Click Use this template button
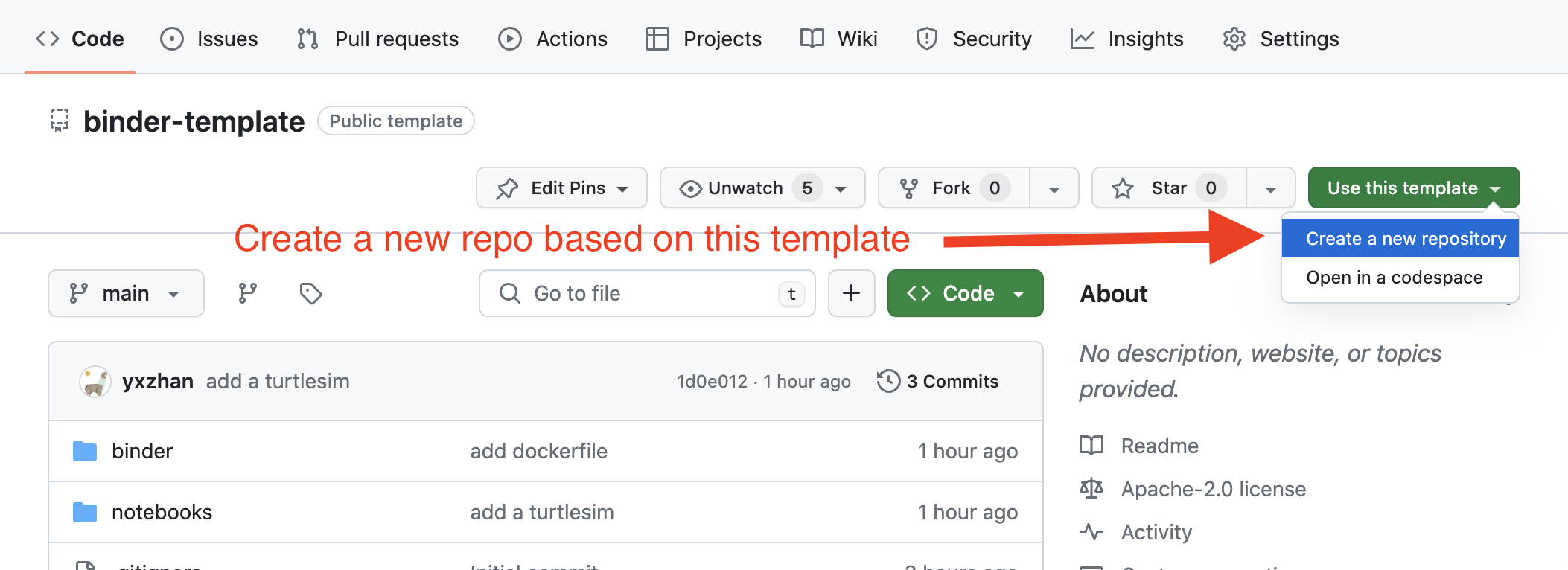The image size is (1568, 570). [1414, 188]
